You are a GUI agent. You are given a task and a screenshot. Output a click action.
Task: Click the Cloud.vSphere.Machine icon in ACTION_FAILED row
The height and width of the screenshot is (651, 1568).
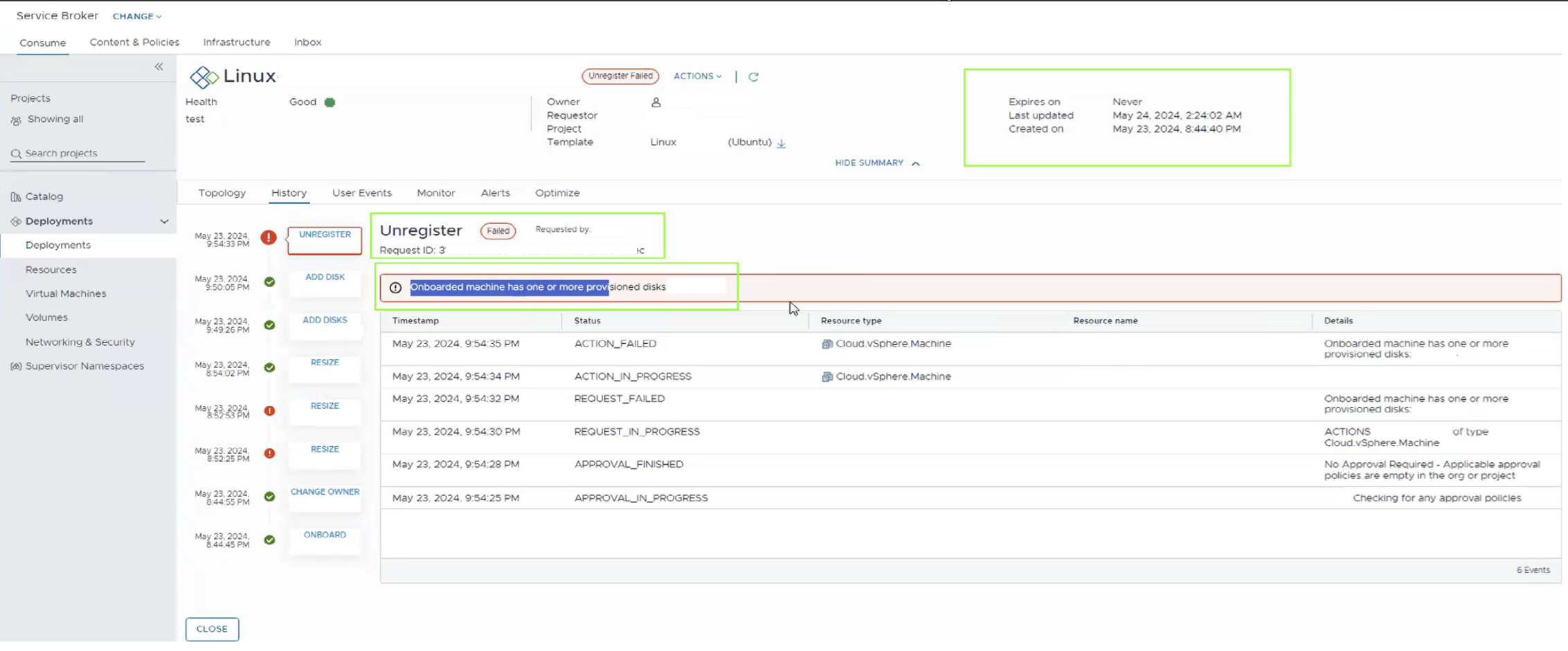827,344
